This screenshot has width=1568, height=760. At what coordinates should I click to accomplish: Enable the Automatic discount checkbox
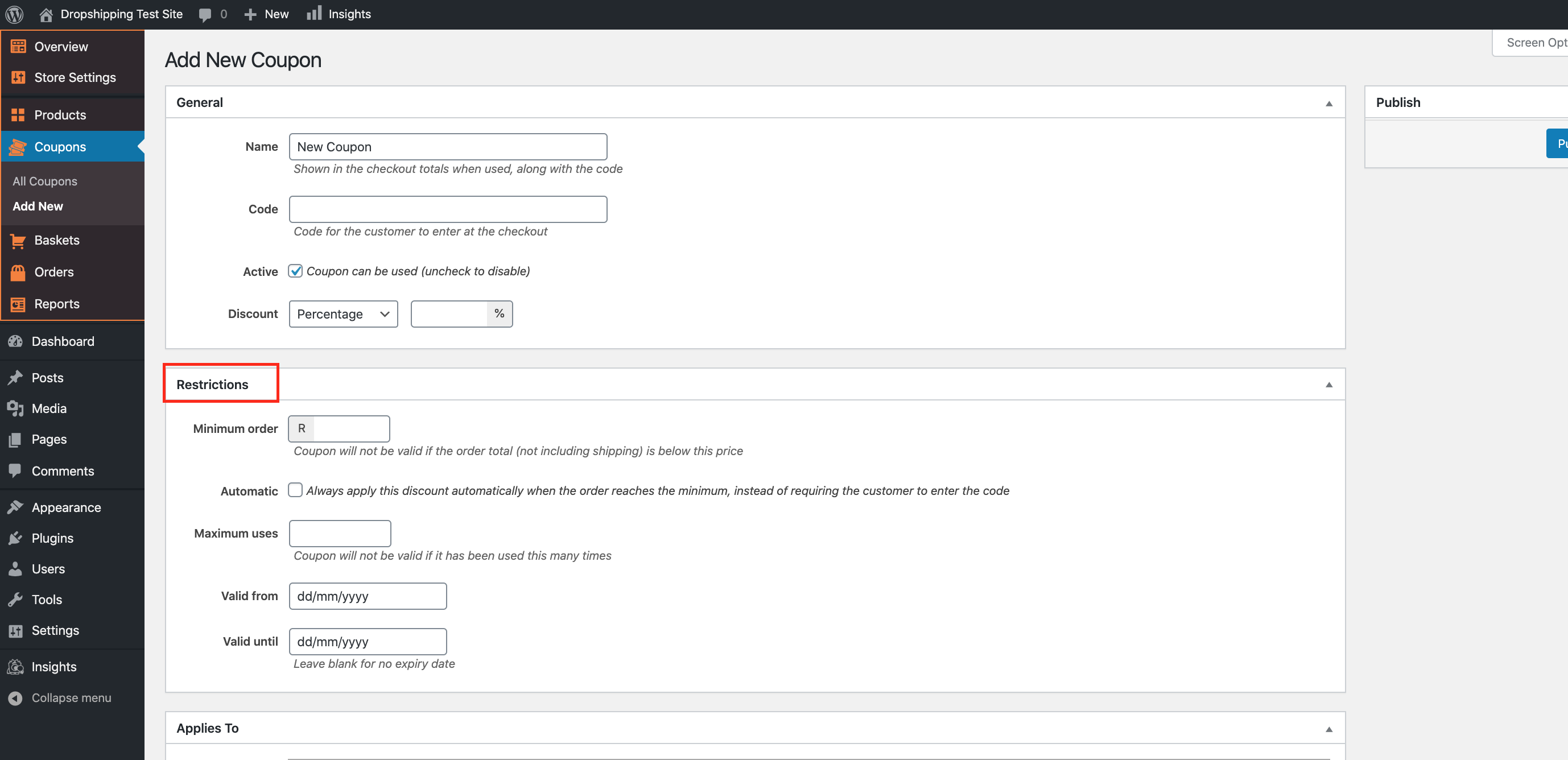coord(295,490)
